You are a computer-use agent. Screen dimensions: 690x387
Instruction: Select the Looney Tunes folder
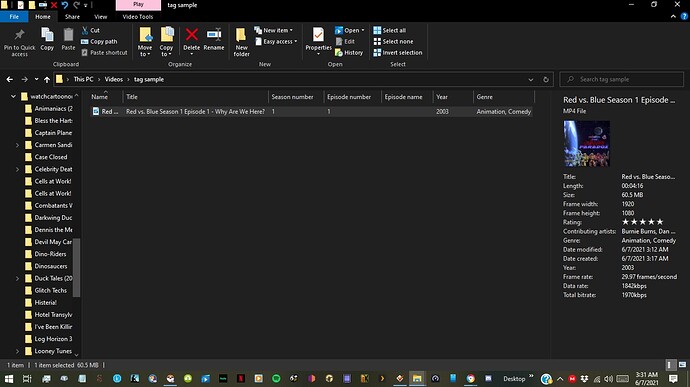pyautogui.click(x=48, y=351)
